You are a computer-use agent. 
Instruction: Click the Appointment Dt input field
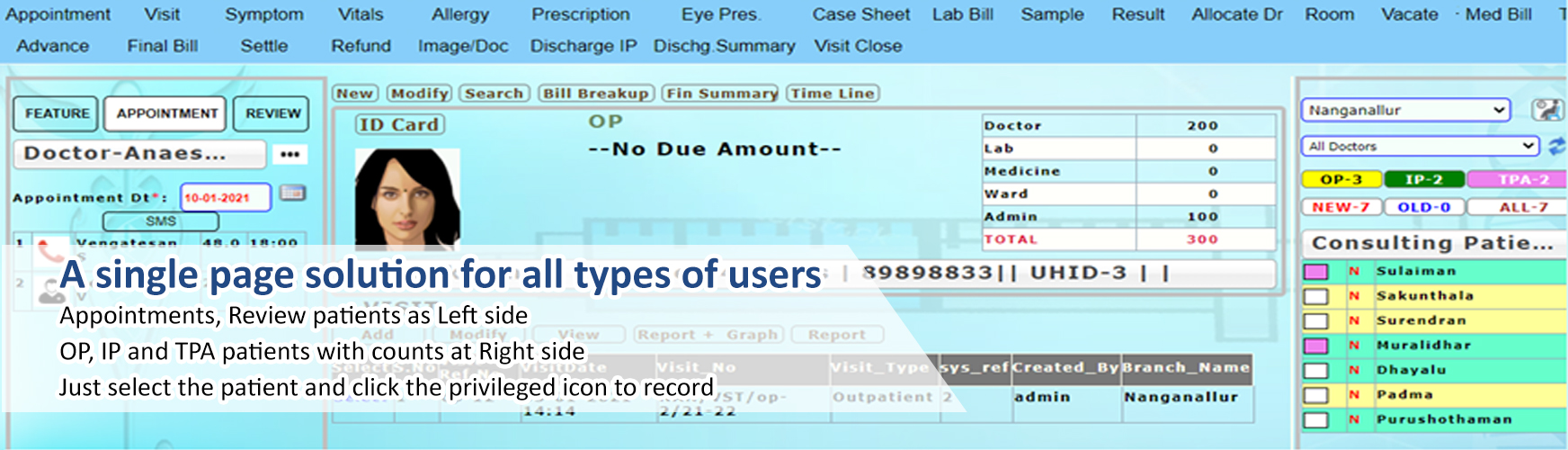pos(225,197)
